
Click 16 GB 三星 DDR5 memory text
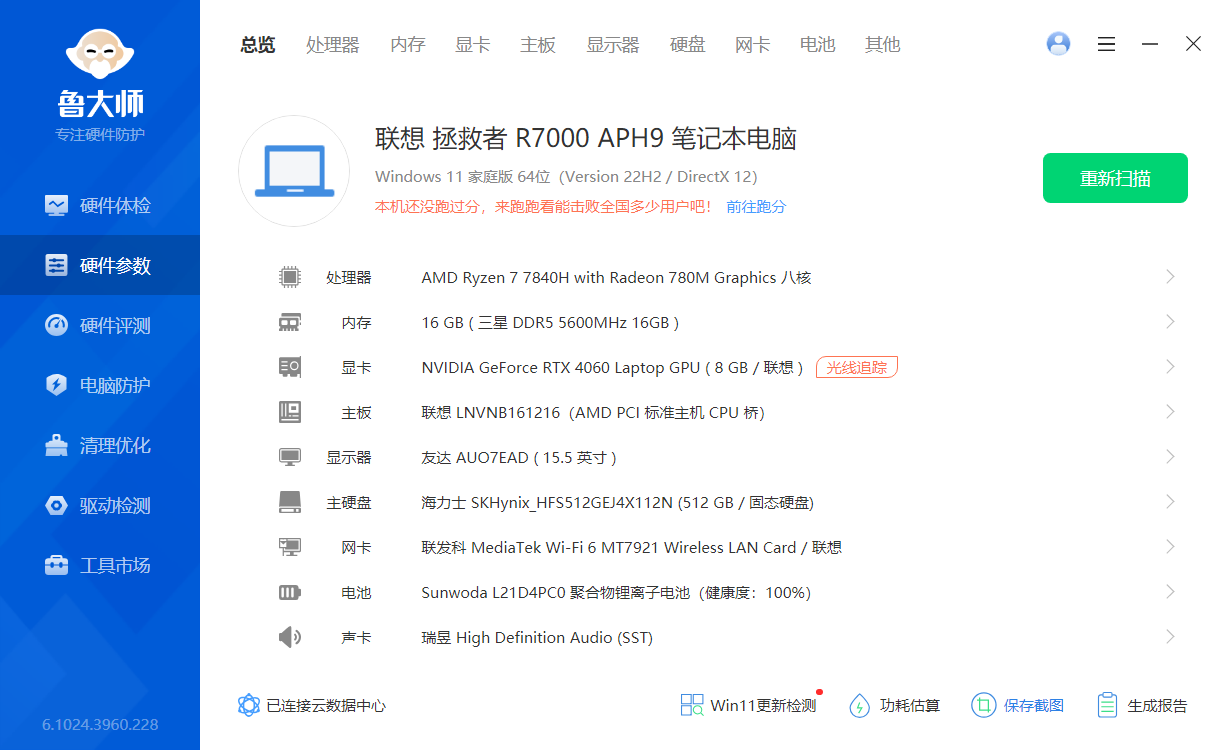coord(550,323)
